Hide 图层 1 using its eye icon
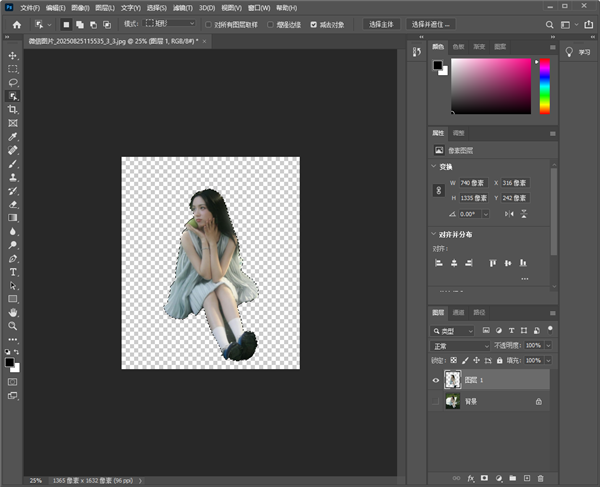This screenshot has height=487, width=600. (x=436, y=379)
